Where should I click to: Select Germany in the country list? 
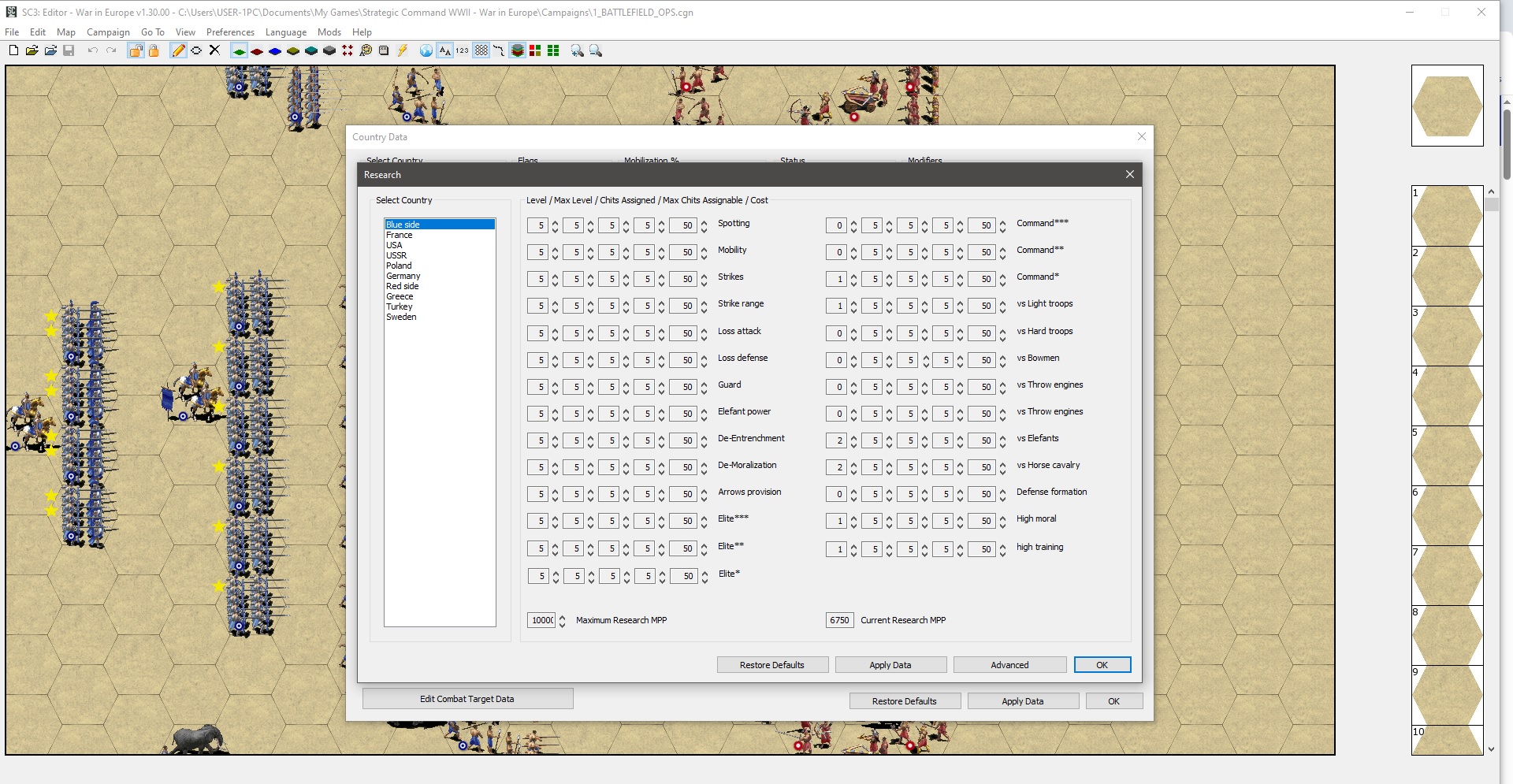click(x=440, y=276)
